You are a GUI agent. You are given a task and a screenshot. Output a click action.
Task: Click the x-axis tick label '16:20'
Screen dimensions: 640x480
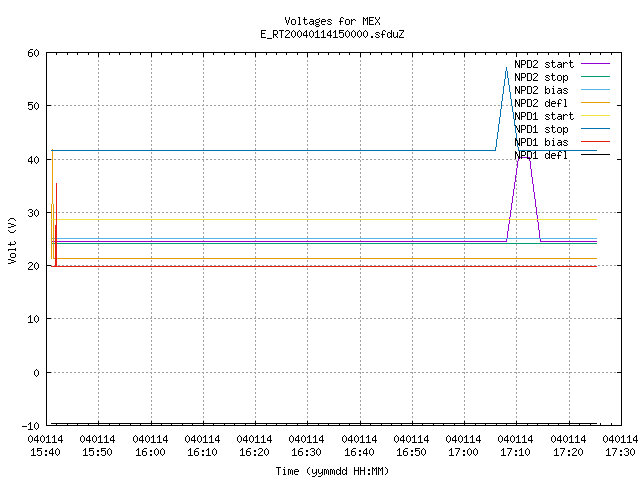(254, 452)
